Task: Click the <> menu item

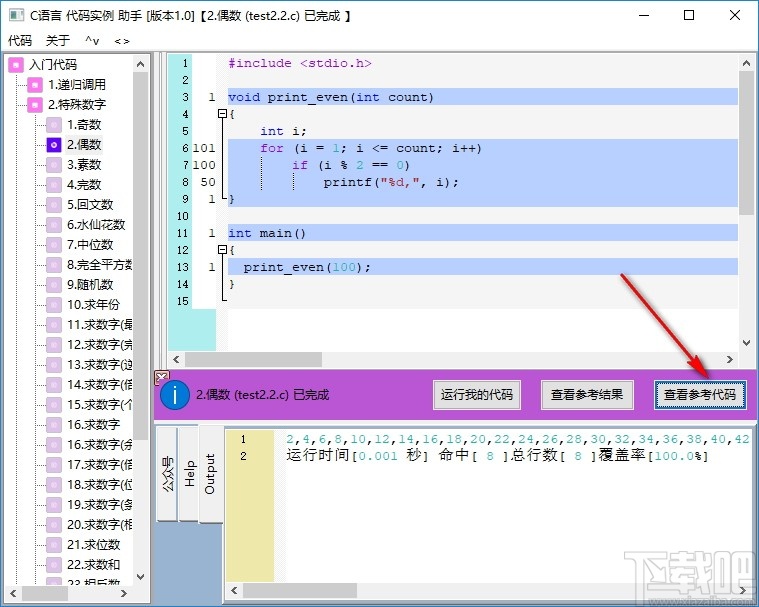Action: click(x=122, y=41)
